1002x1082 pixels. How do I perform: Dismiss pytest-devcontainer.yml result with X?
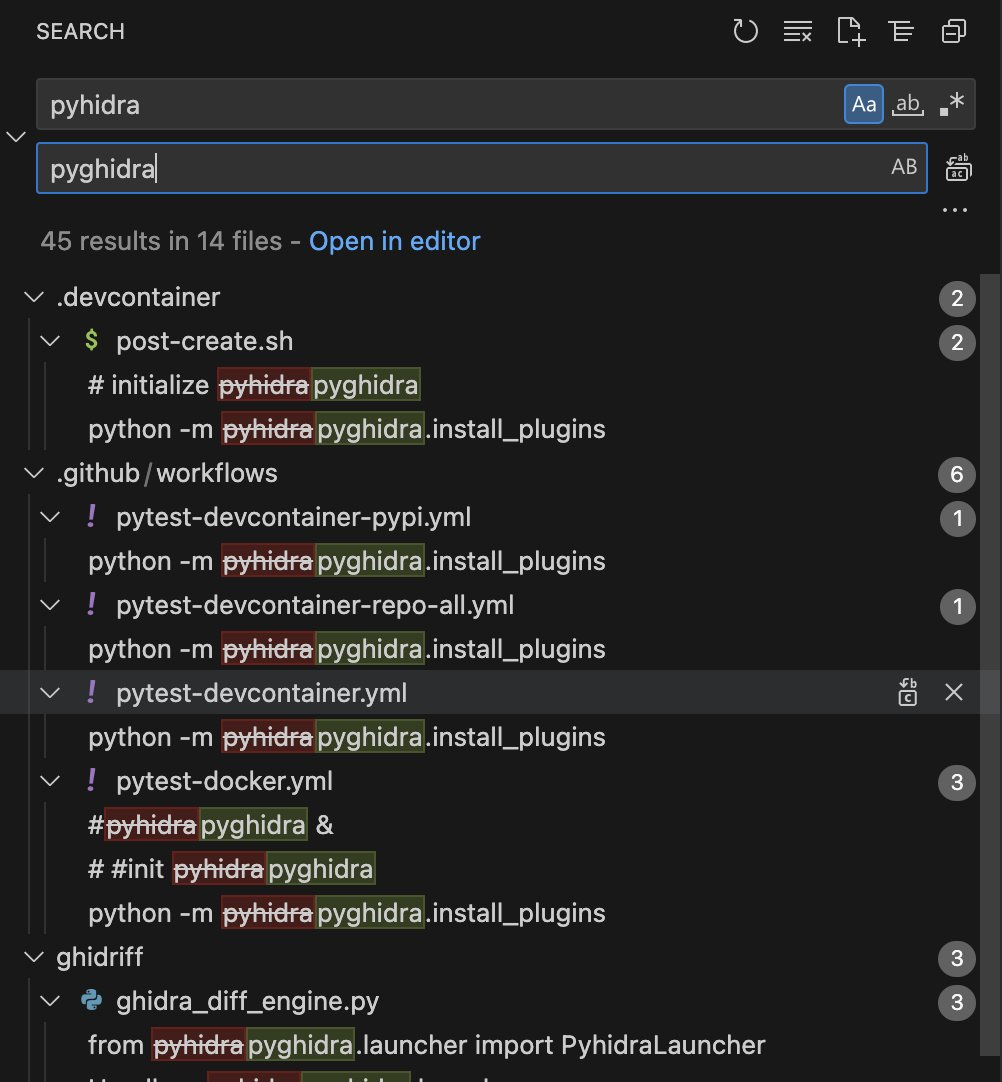(954, 692)
